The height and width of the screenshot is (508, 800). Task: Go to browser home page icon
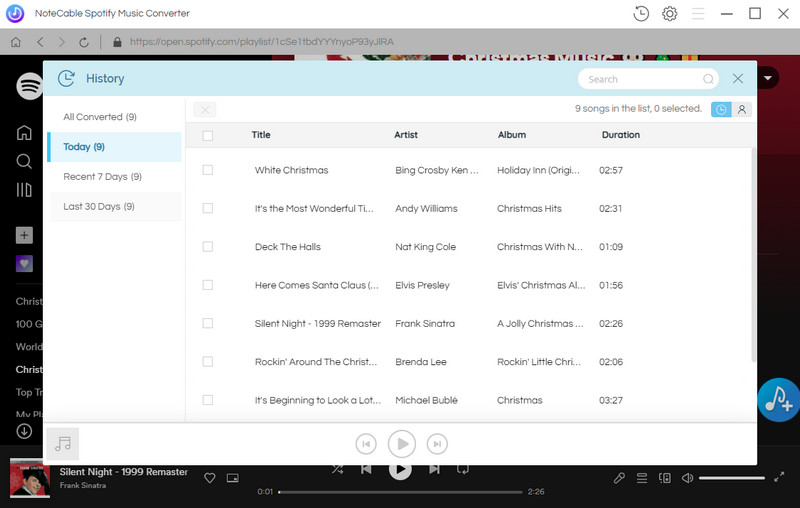pyautogui.click(x=16, y=42)
